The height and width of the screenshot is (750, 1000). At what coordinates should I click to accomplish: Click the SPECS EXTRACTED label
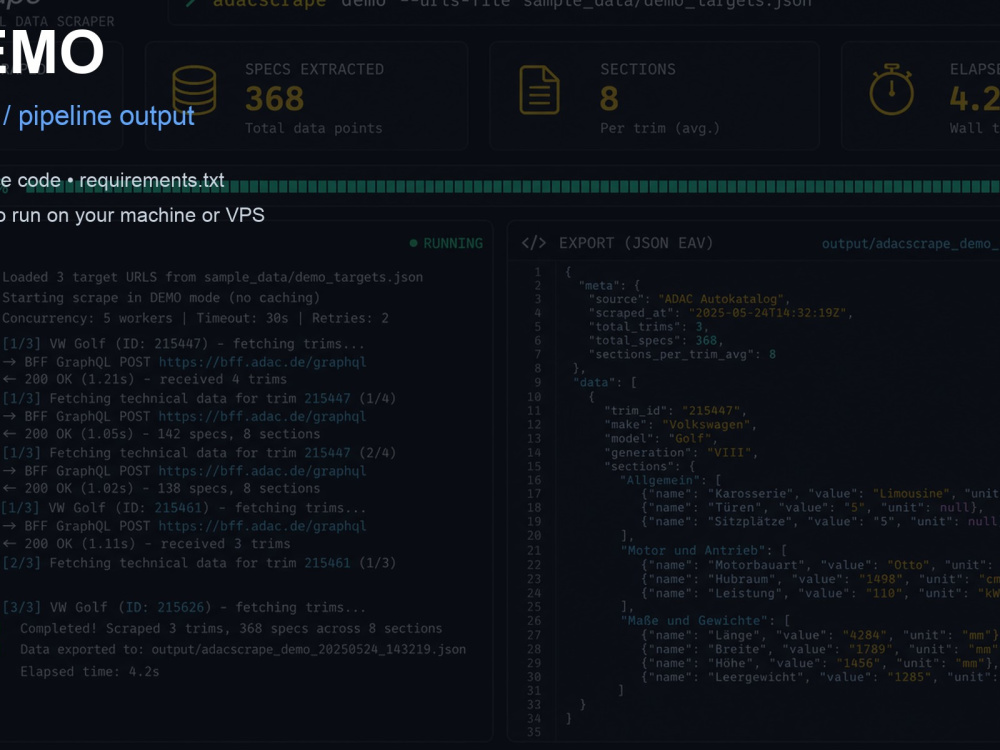[314, 69]
